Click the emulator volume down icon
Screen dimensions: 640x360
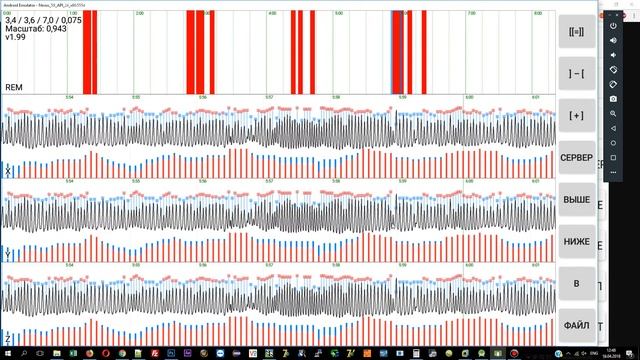click(x=613, y=55)
